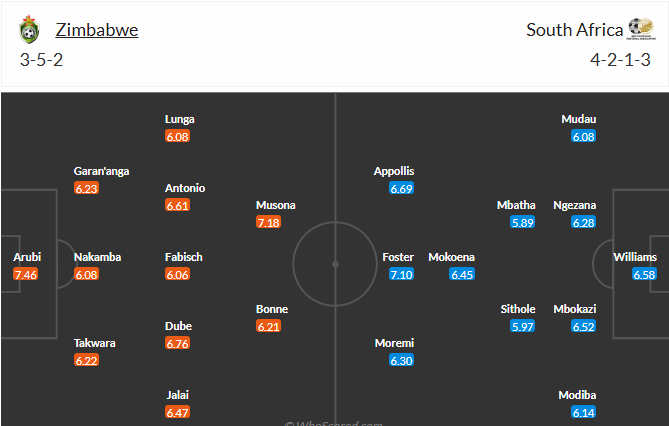The width and height of the screenshot is (669, 426).
Task: Click player Mokoena's name
Action: tap(451, 257)
